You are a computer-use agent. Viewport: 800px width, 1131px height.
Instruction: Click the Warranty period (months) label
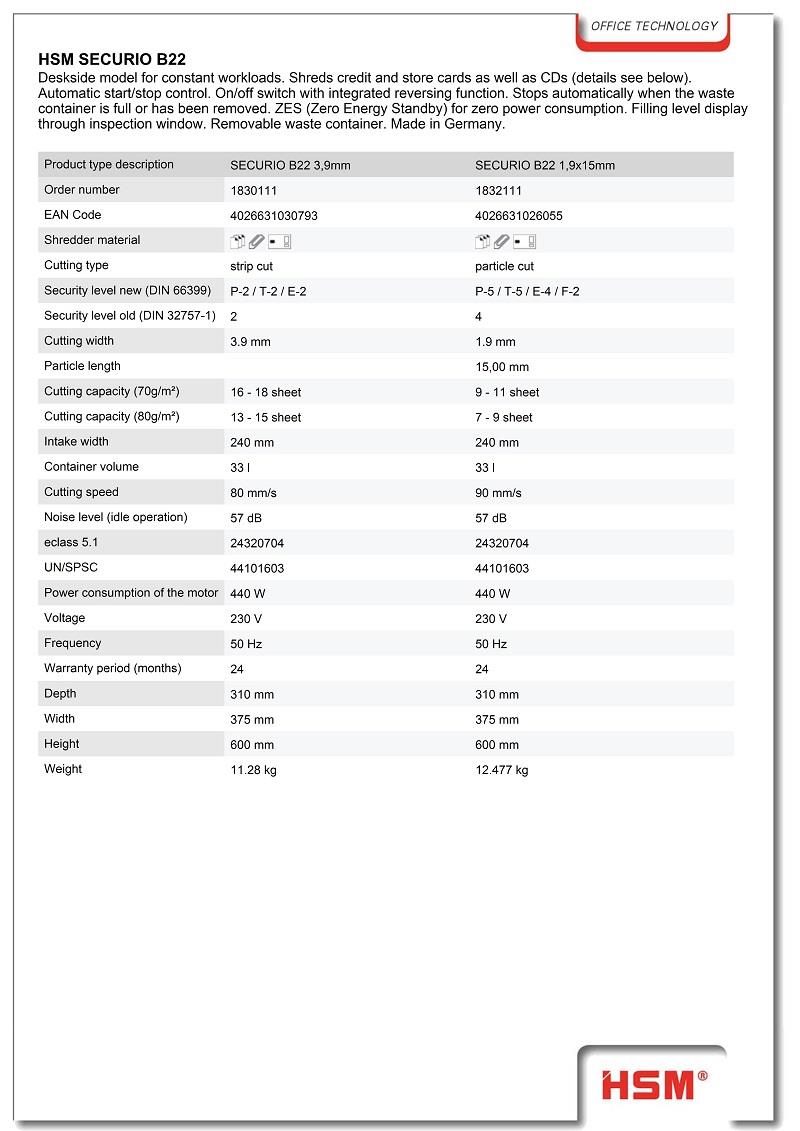(x=113, y=669)
